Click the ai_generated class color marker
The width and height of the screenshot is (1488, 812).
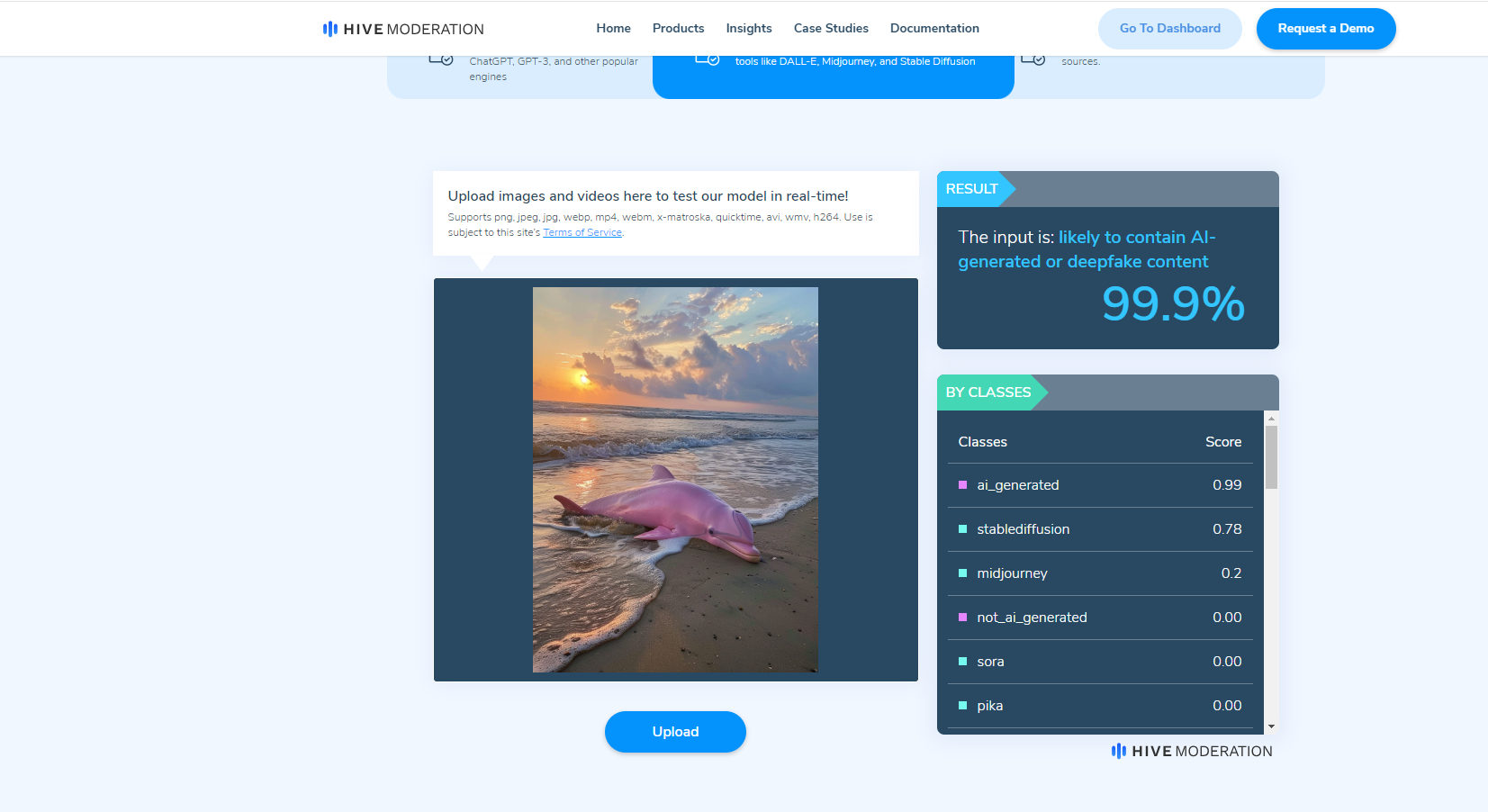point(962,485)
